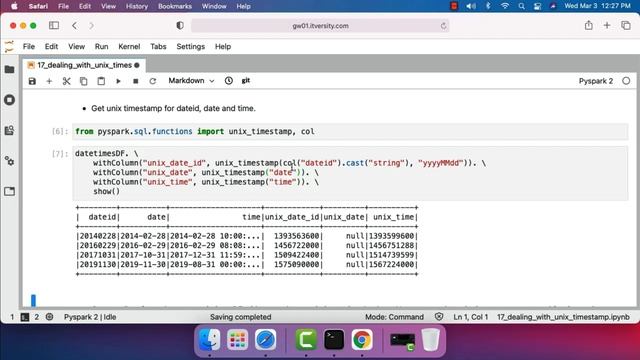Viewport: 640px width, 360px height.
Task: Paste cell from clipboard
Action: point(101,81)
